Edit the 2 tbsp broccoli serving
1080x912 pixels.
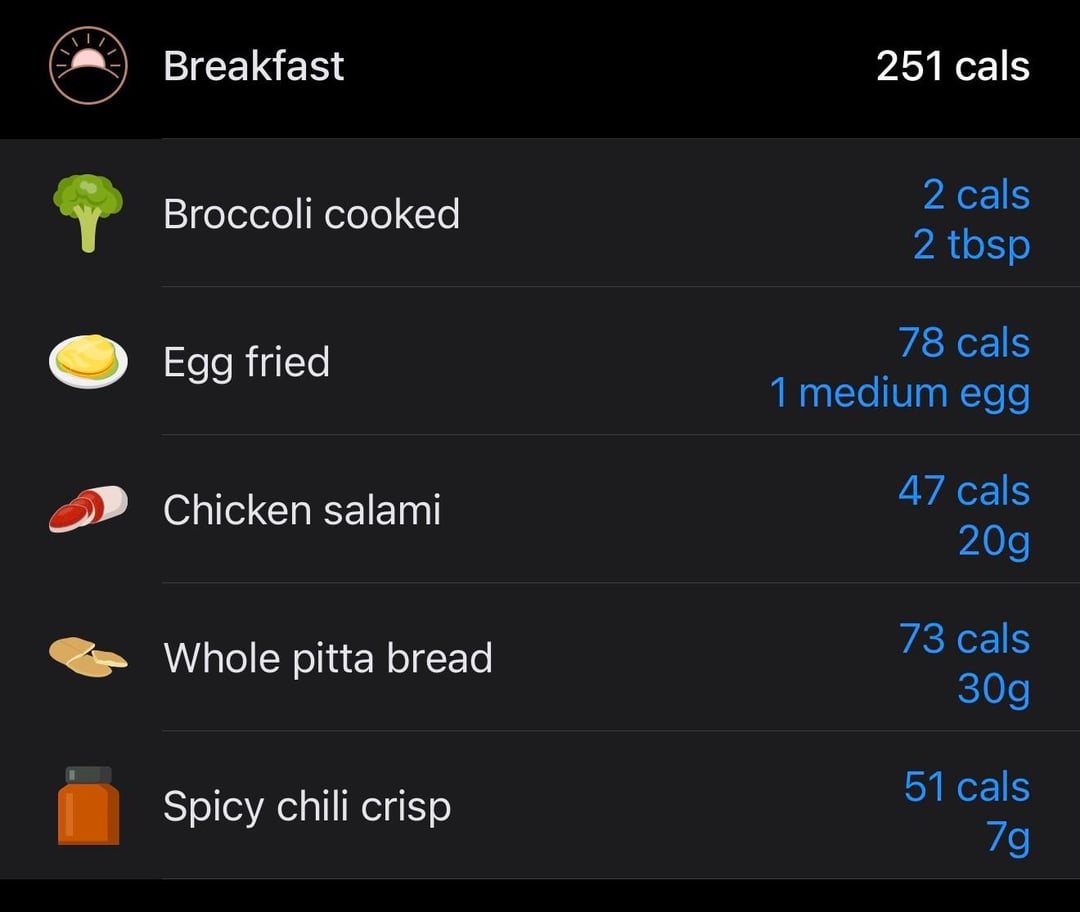pos(971,244)
